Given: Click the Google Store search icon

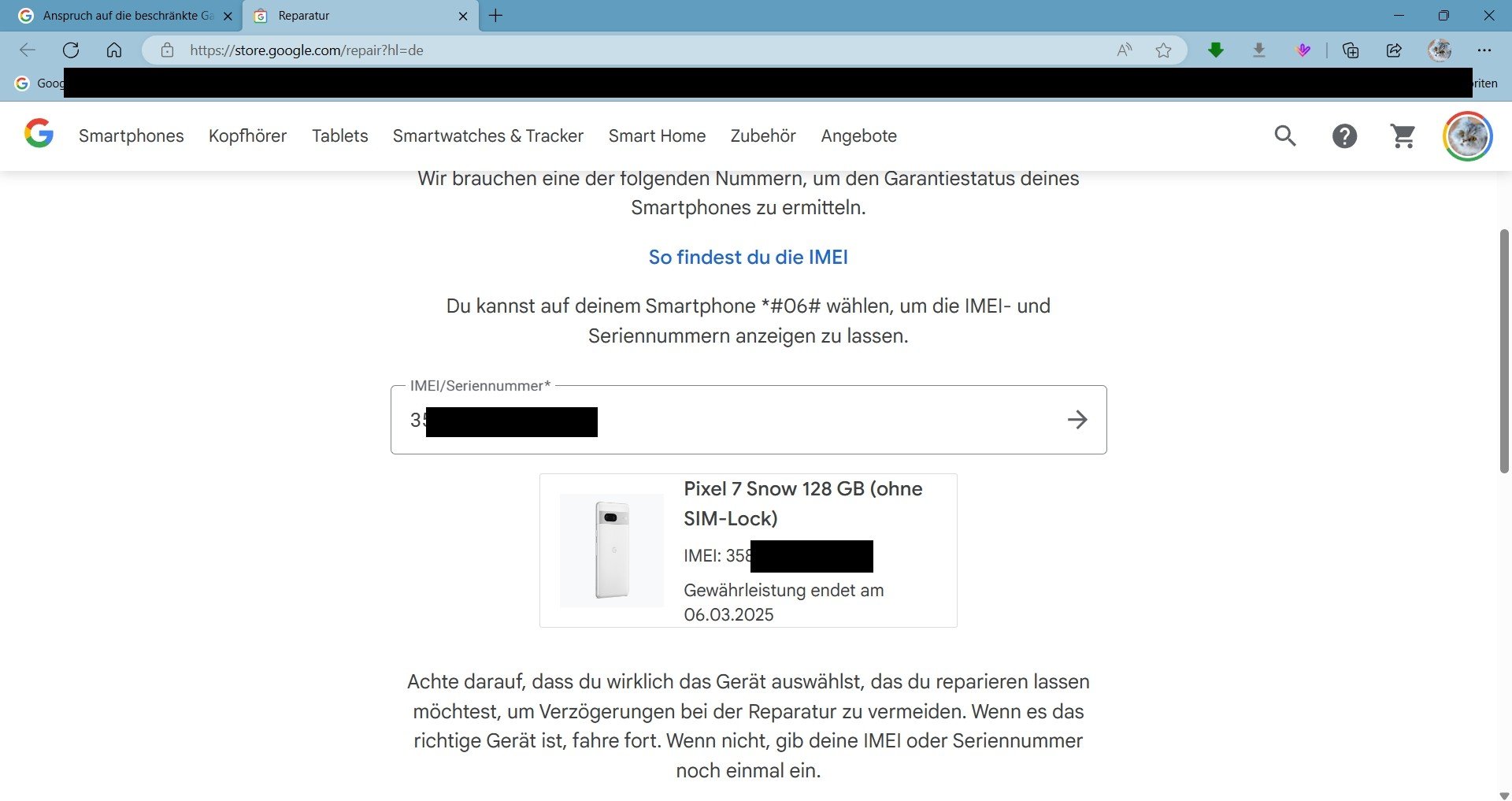Looking at the screenshot, I should click(1285, 136).
